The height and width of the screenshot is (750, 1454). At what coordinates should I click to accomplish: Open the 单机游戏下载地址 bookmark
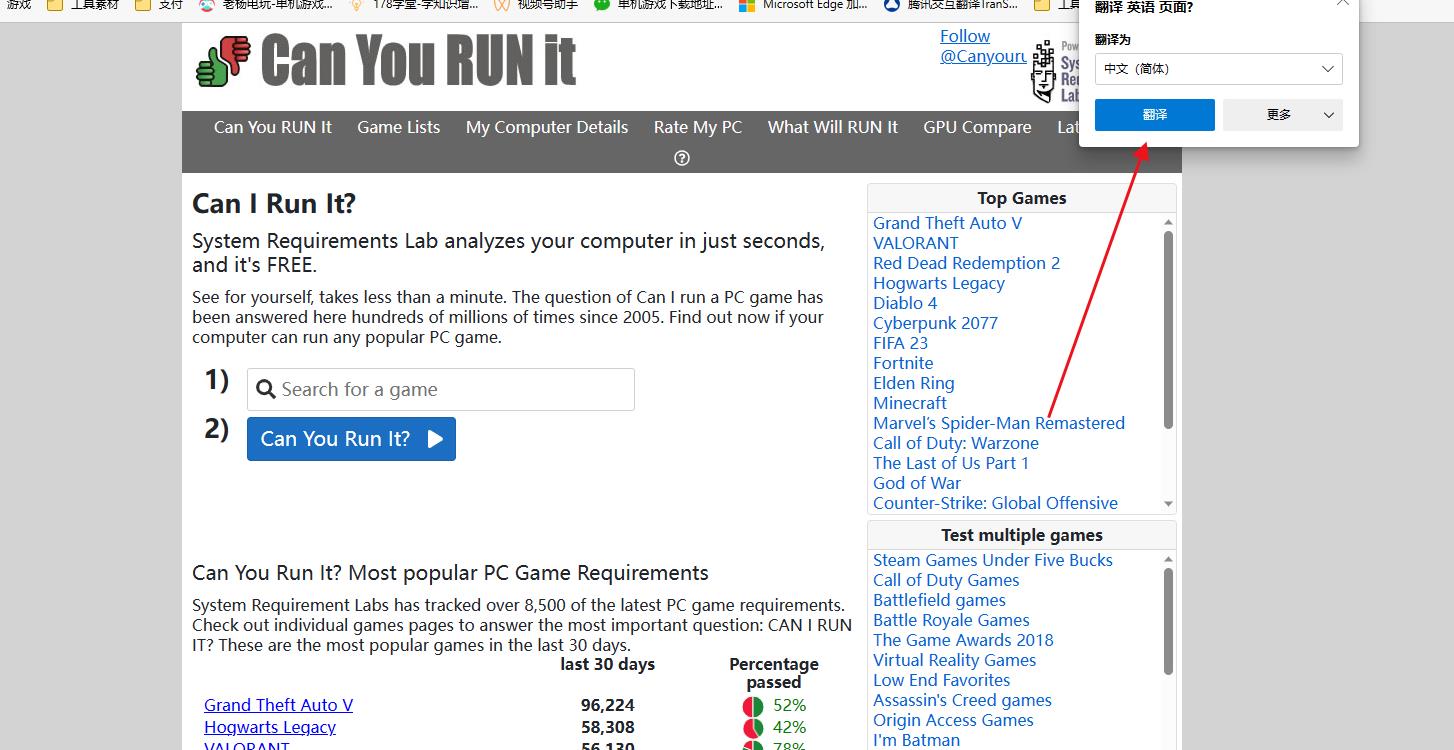coord(659,5)
